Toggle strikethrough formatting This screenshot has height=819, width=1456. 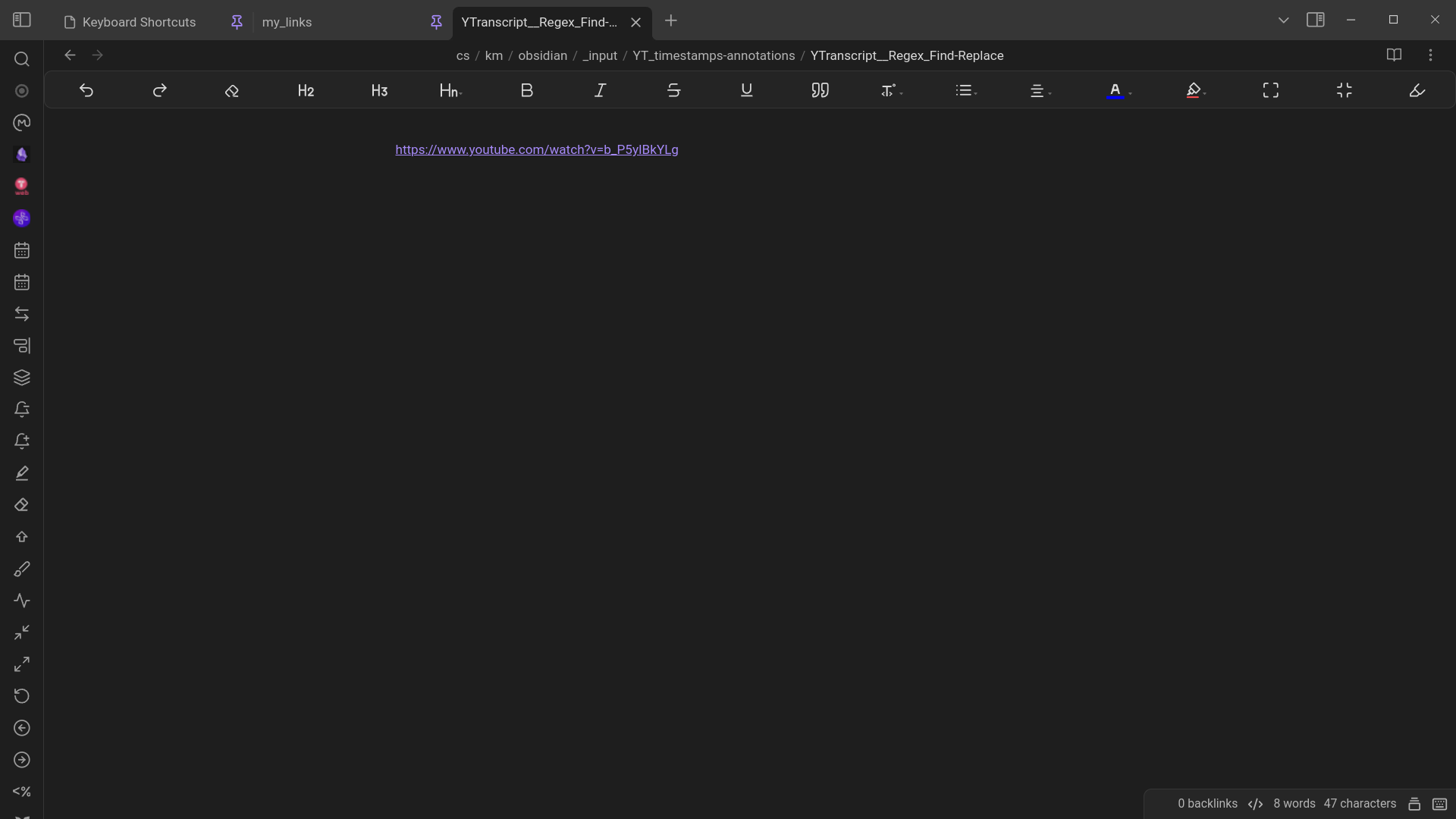click(673, 90)
